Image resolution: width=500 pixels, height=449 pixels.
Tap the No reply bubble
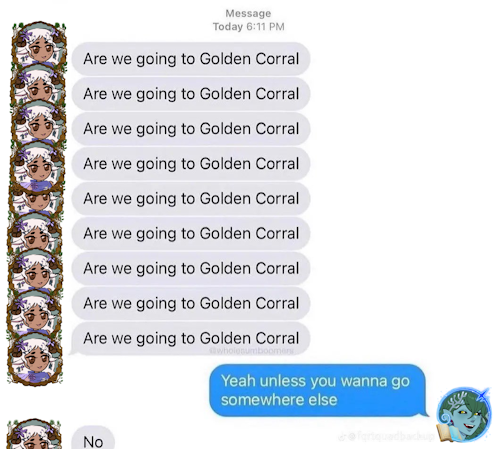(93, 438)
